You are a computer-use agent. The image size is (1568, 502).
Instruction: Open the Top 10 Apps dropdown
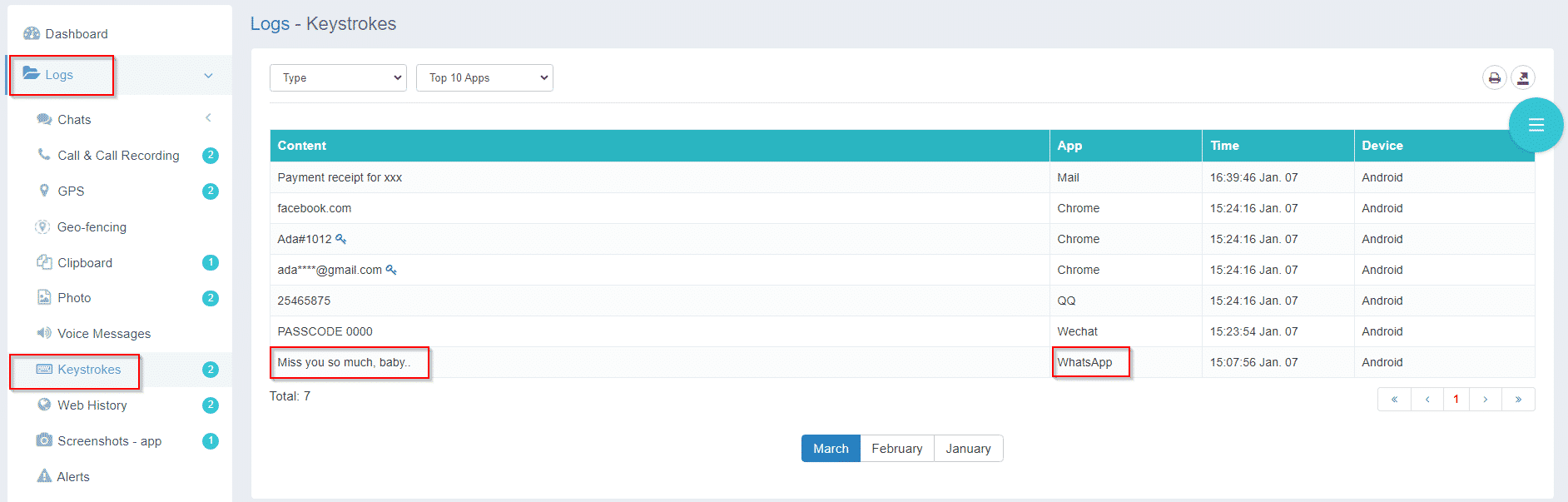[484, 78]
